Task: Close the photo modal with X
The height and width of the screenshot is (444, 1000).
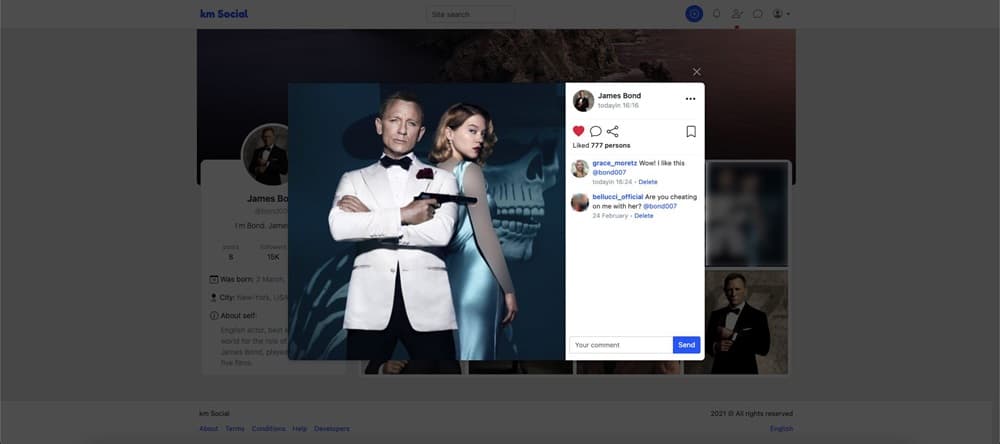Action: (x=696, y=72)
